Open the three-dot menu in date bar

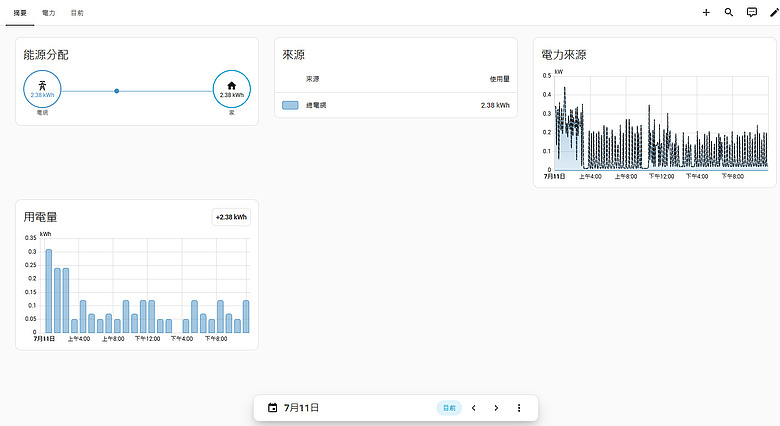519,408
